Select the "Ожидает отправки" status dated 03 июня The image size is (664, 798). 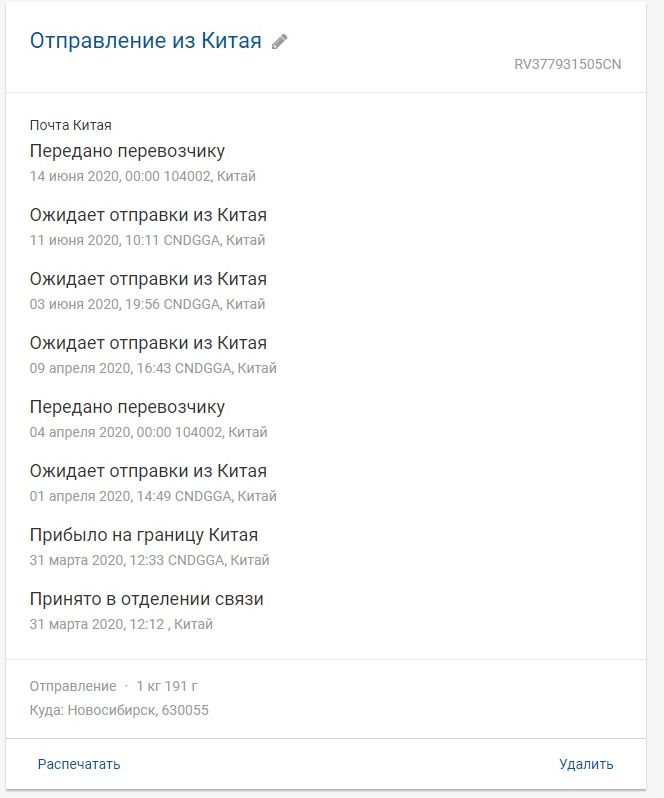(x=148, y=279)
